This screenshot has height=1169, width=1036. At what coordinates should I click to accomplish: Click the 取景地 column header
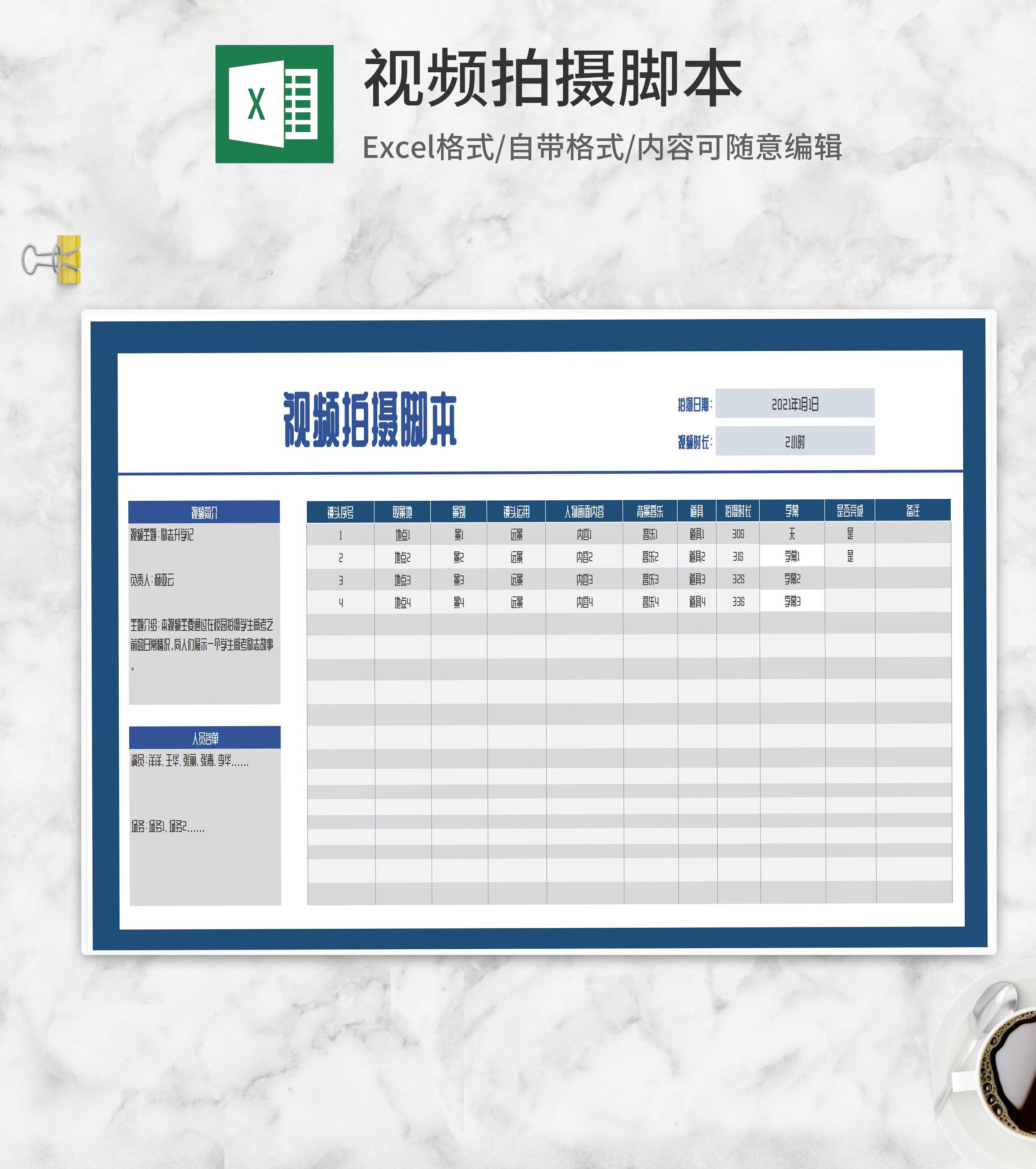(x=402, y=512)
